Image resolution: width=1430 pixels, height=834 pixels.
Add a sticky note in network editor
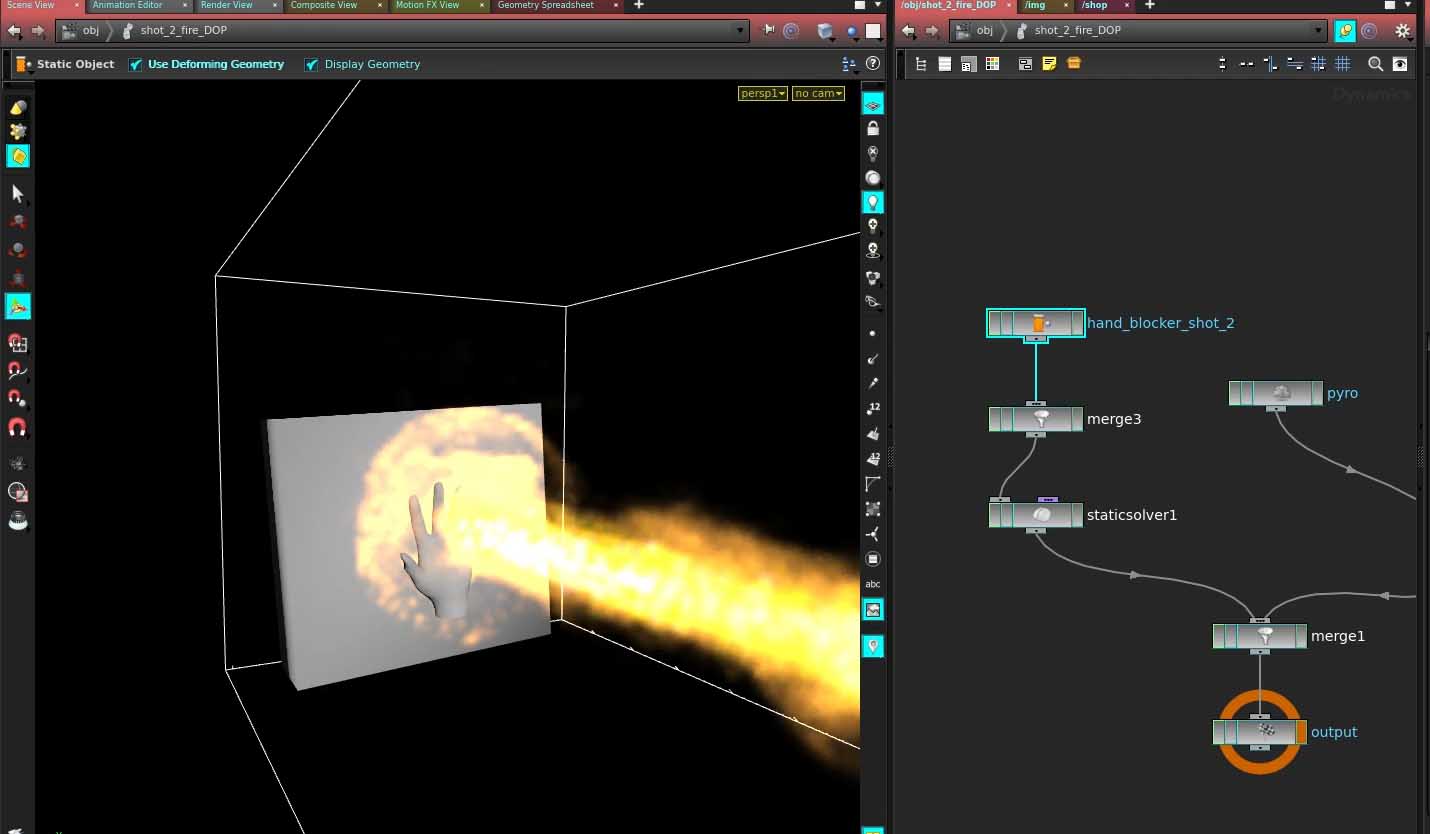click(x=1049, y=64)
